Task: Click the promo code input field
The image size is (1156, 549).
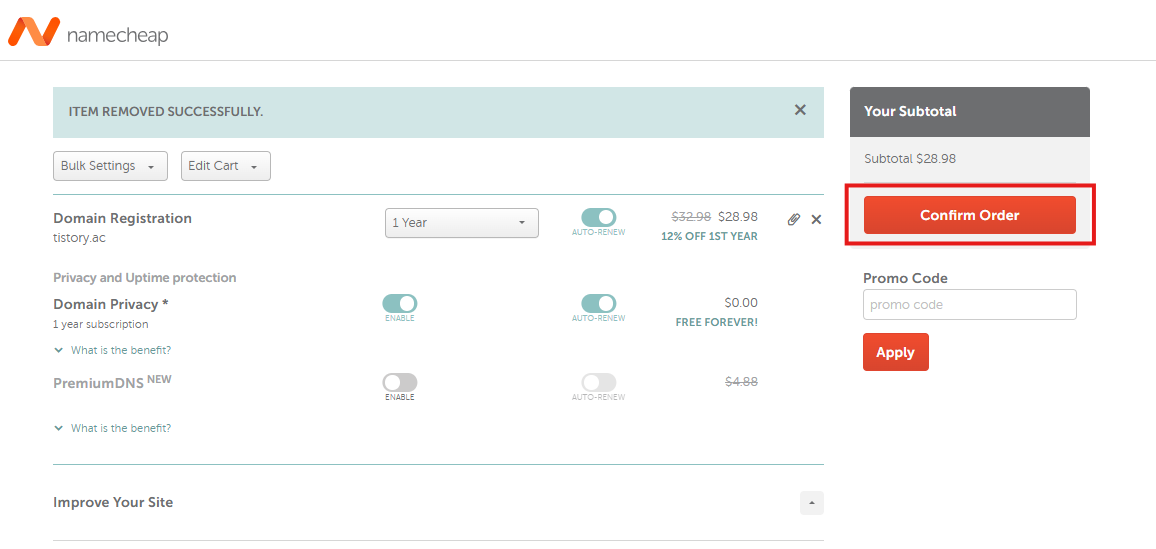Action: pos(969,304)
